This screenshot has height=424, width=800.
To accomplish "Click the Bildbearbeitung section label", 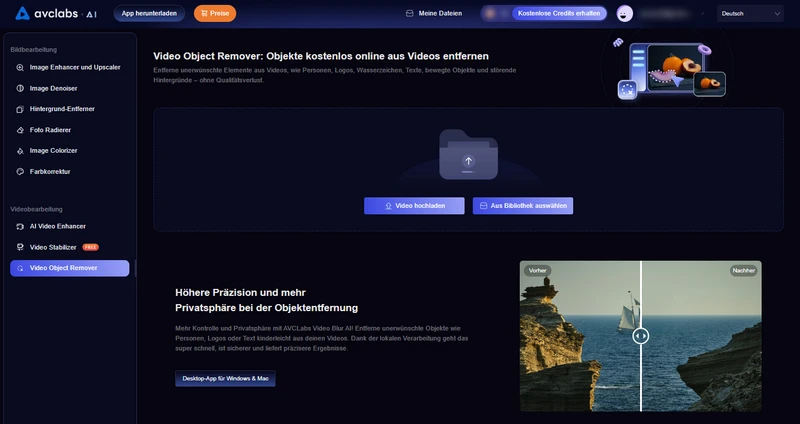I will (34, 50).
